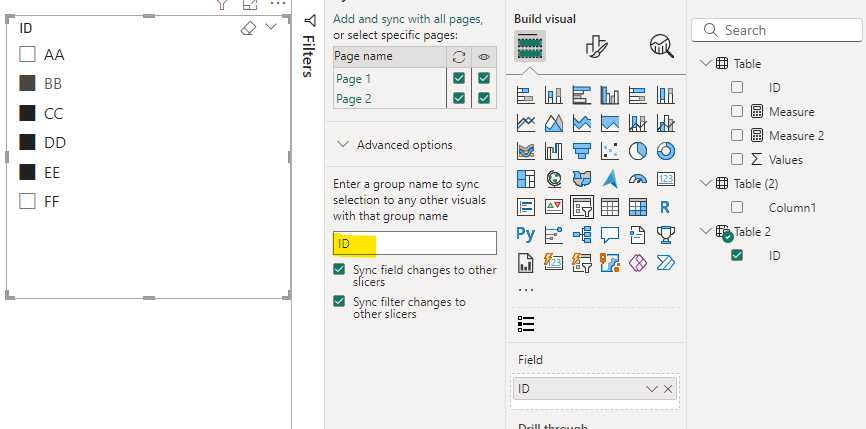Clear slicer selections with eraser icon

(x=249, y=28)
